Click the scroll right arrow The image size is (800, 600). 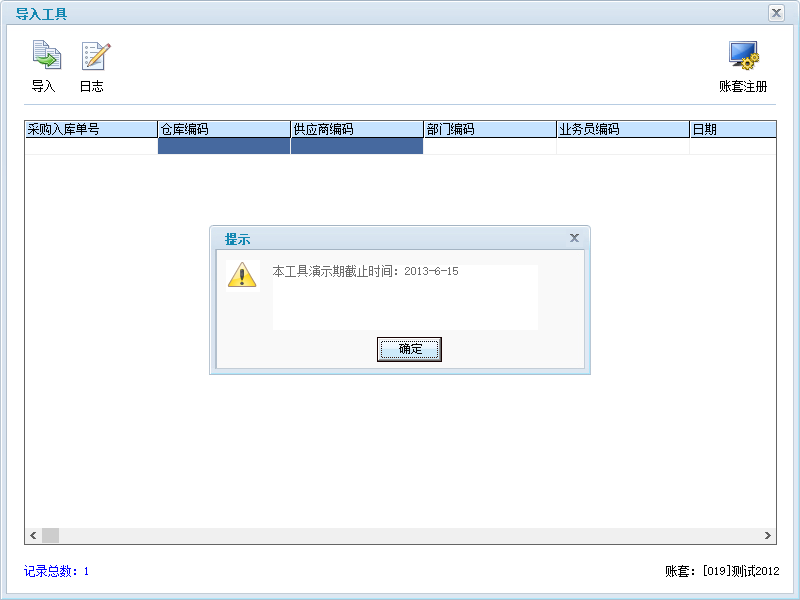(x=768, y=535)
